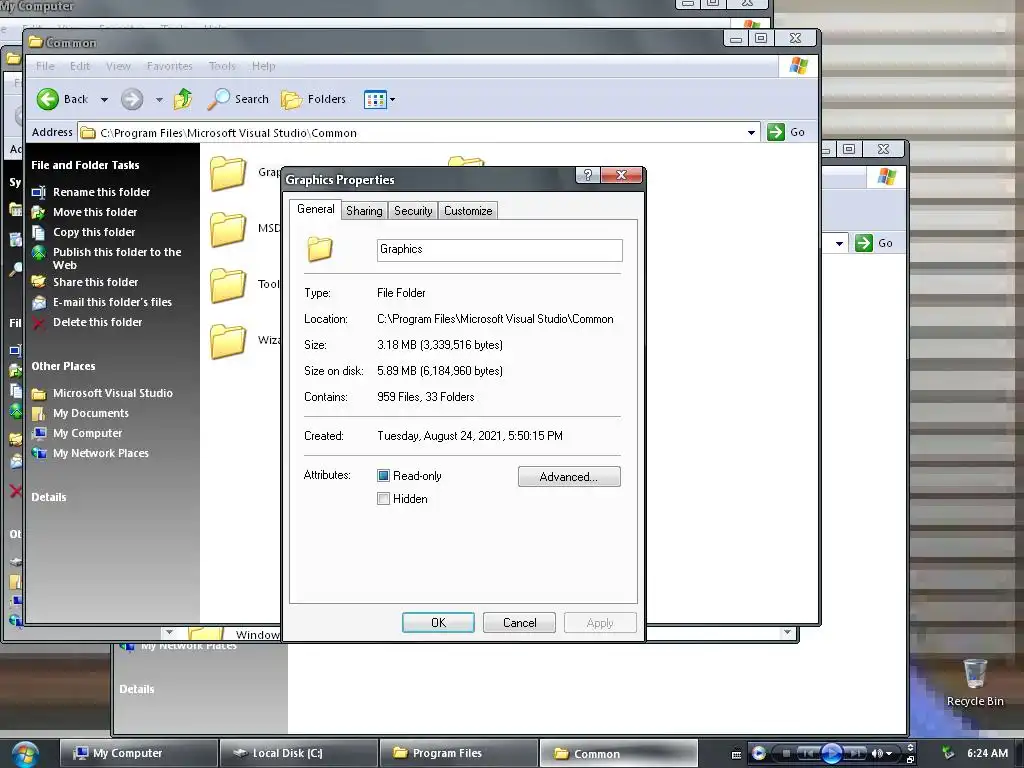The height and width of the screenshot is (768, 1024).
Task: Click Go button in Common window
Action: pyautogui.click(x=786, y=132)
